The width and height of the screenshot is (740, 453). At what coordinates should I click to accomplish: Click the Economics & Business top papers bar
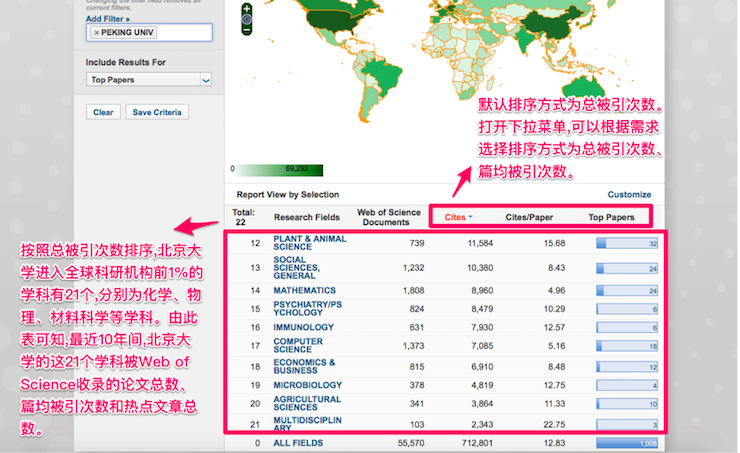click(627, 367)
